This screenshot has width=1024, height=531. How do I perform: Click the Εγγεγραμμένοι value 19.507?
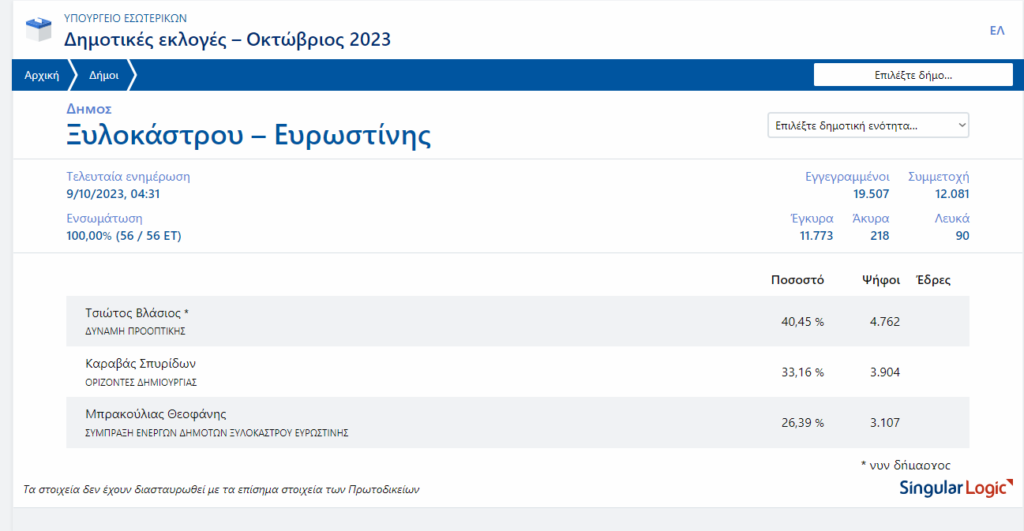[871, 194]
